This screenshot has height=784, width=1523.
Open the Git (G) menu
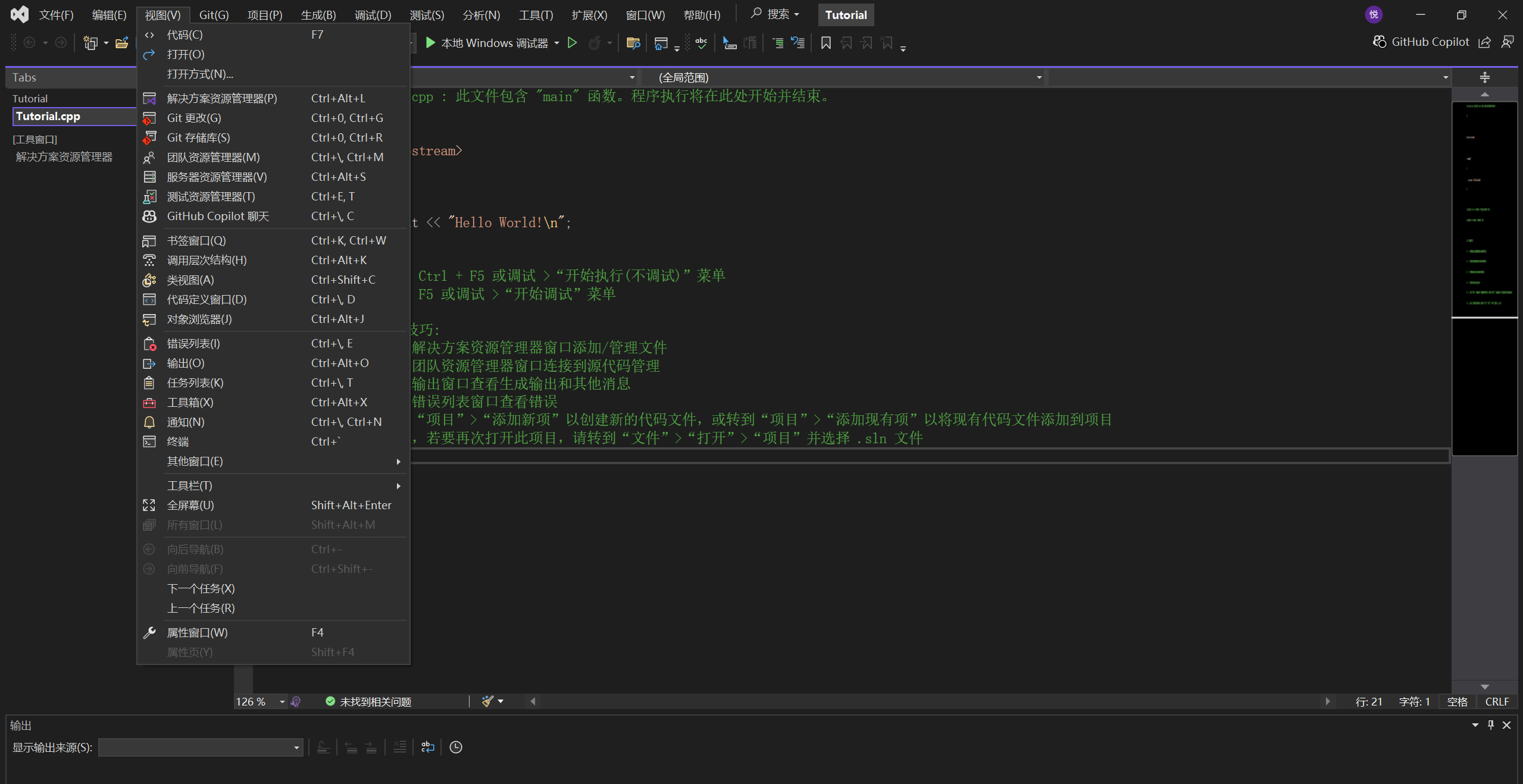pyautogui.click(x=214, y=15)
